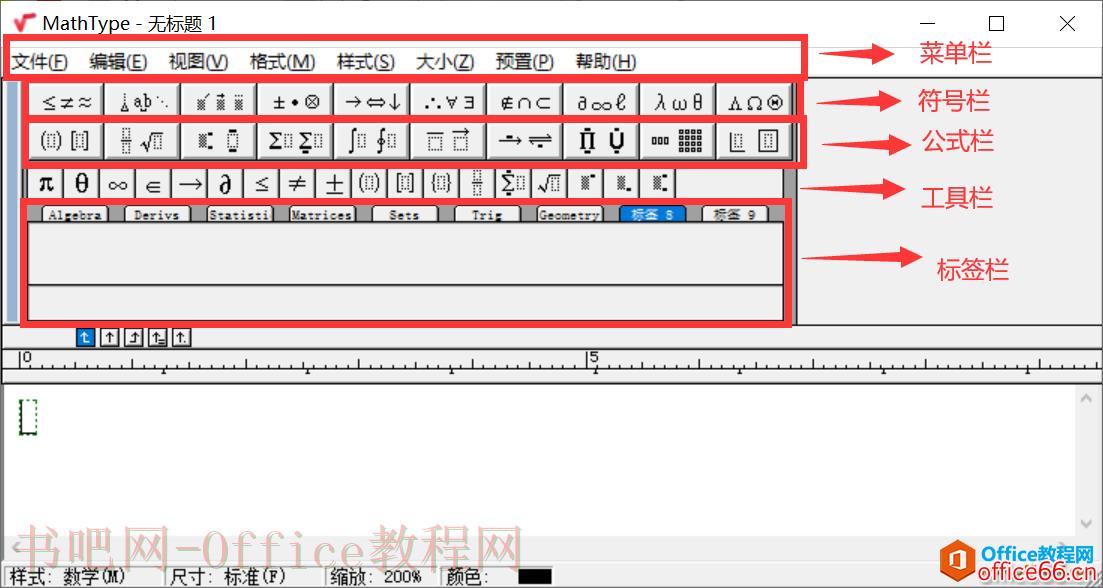
Task: Open the 编辑(E) menu
Action: click(x=118, y=62)
